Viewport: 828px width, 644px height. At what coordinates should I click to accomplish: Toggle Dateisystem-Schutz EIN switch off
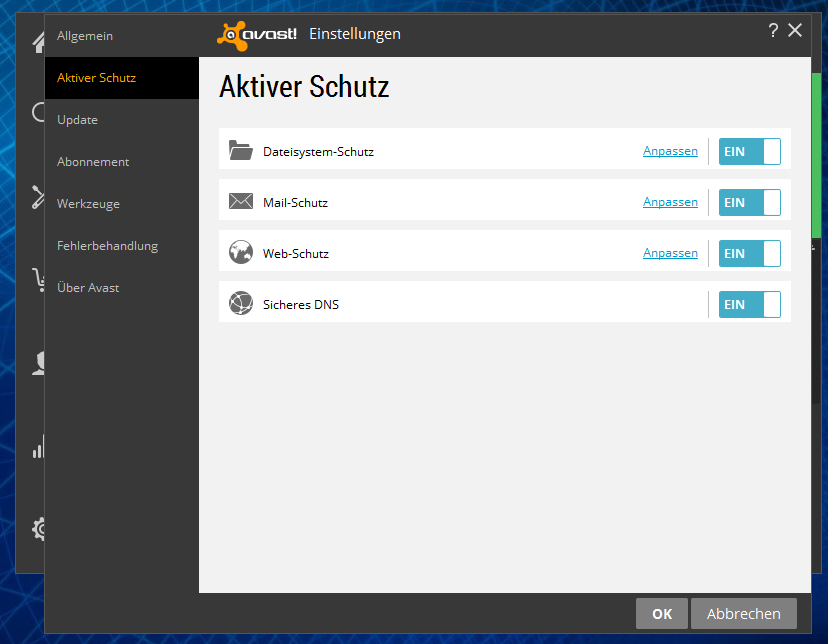click(x=749, y=151)
